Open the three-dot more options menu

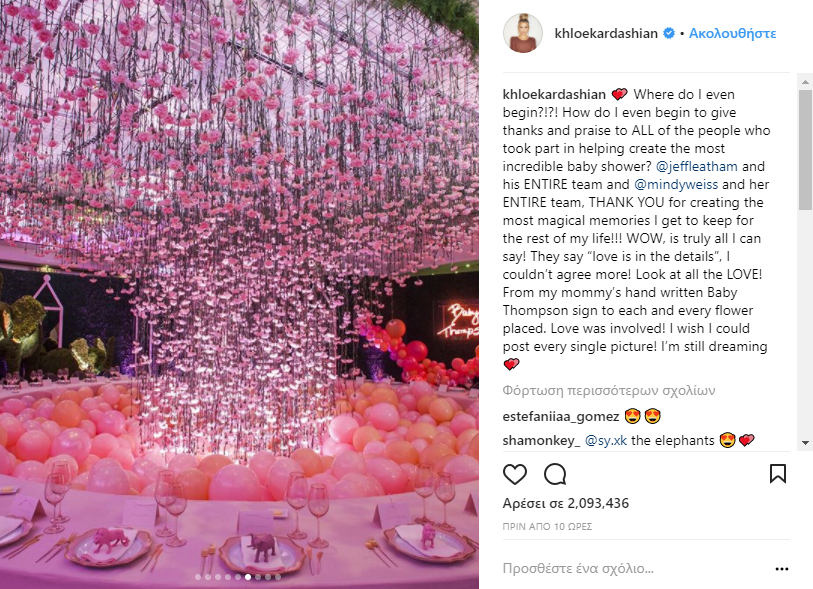tap(781, 569)
